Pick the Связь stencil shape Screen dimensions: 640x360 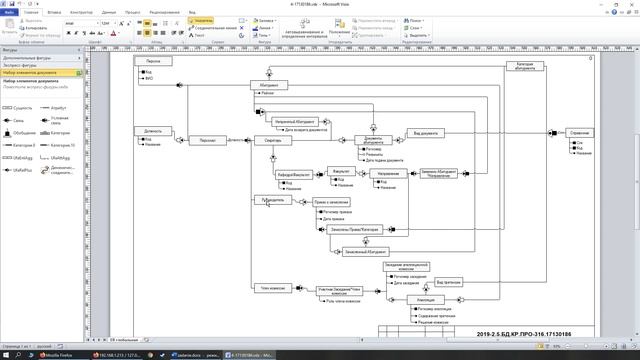pyautogui.click(x=13, y=121)
